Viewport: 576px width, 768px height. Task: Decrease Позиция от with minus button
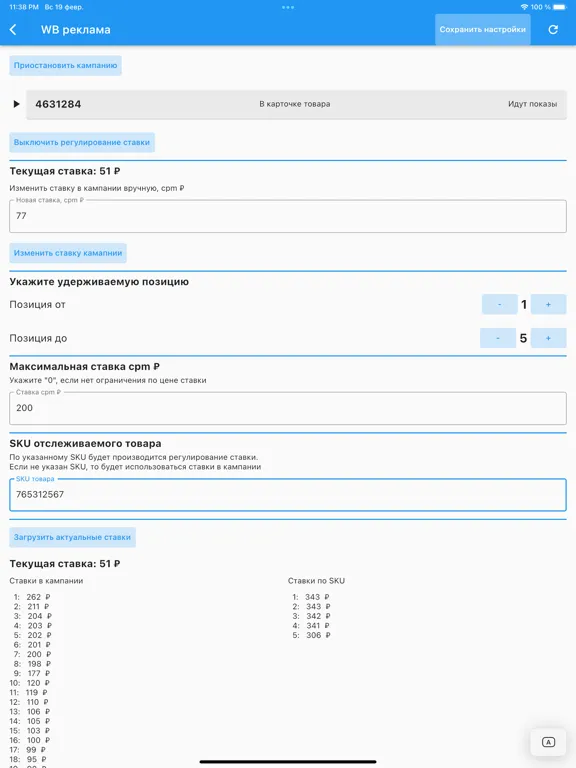click(x=500, y=305)
